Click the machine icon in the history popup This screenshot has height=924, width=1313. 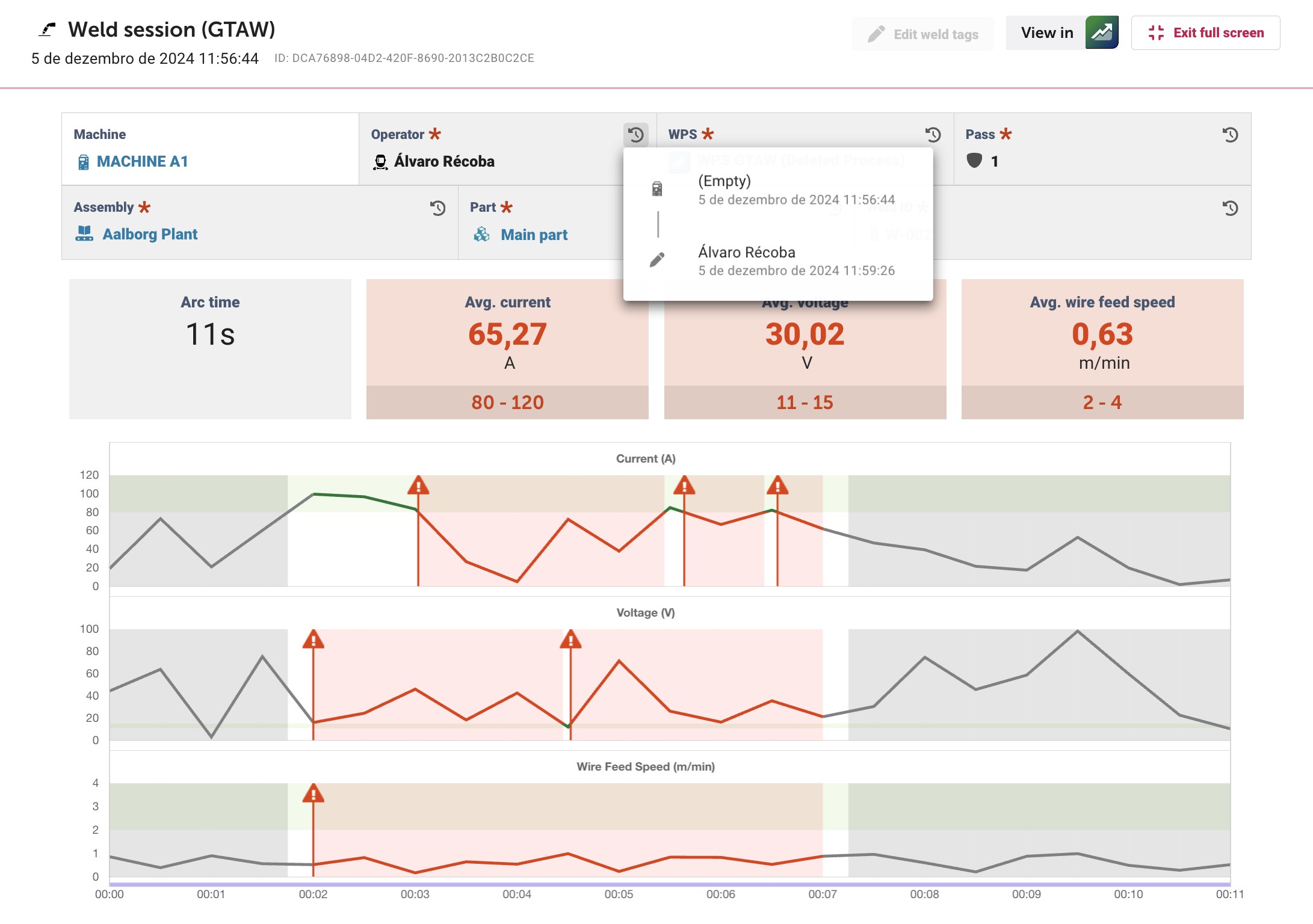(657, 189)
